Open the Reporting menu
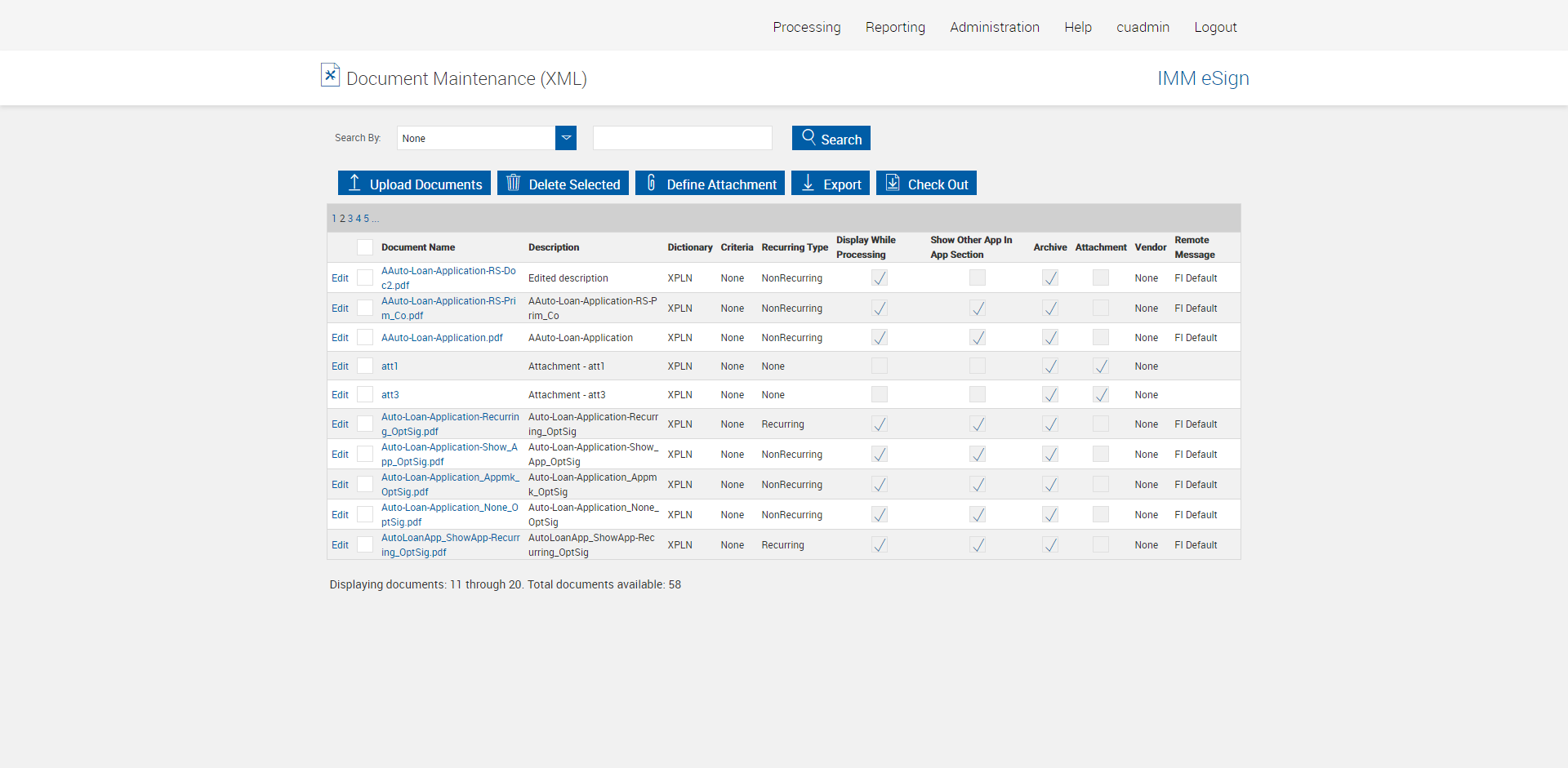This screenshot has width=1568, height=768. click(x=895, y=27)
